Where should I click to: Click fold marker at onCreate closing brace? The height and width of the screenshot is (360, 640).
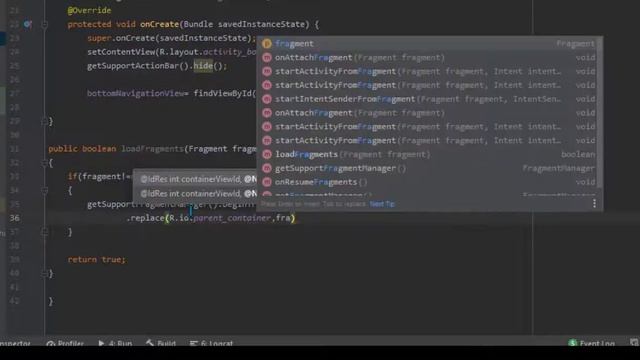pos(44,121)
